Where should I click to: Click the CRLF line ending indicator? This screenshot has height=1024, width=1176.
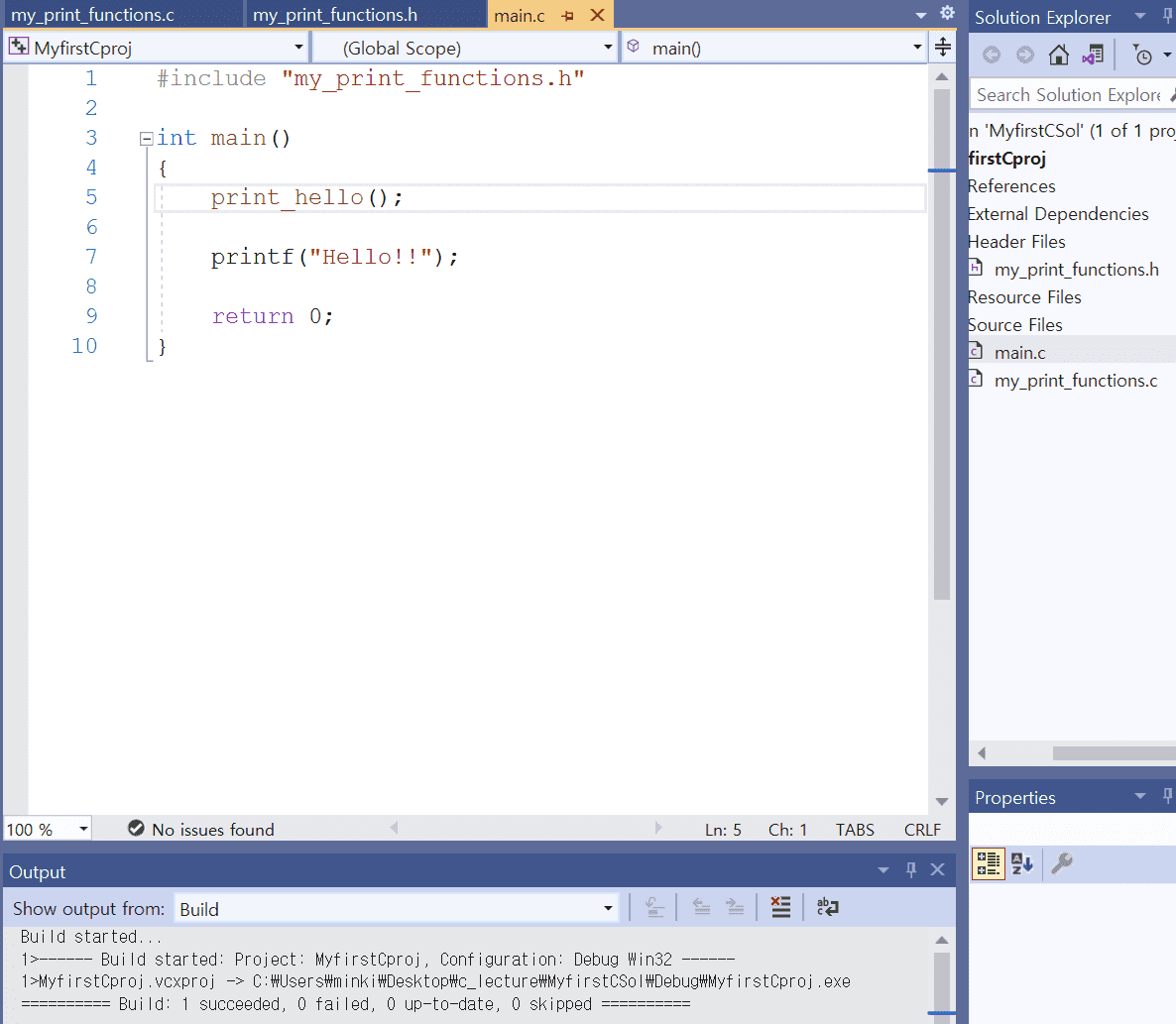(x=922, y=830)
